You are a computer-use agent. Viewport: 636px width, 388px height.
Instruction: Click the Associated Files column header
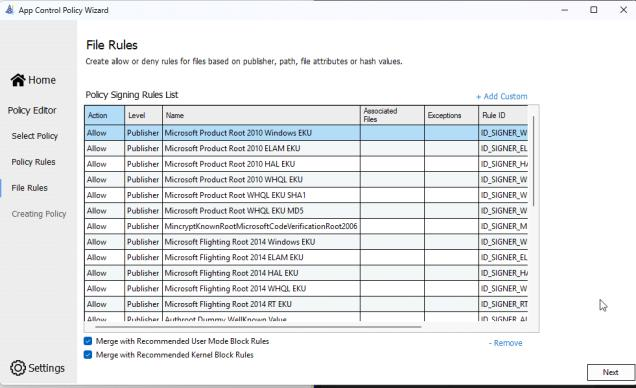392,115
